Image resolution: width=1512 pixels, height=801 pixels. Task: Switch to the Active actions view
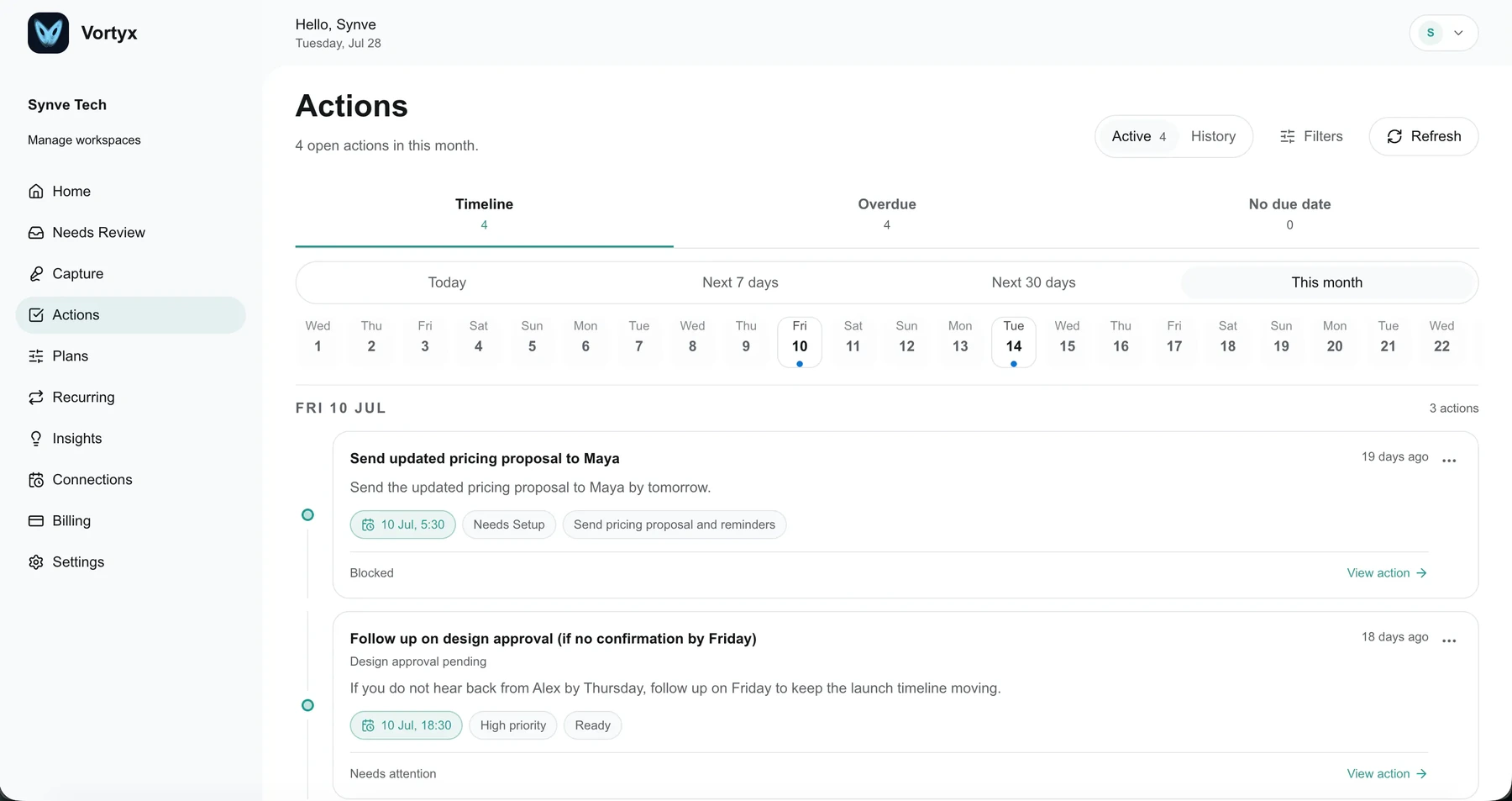click(x=1138, y=136)
